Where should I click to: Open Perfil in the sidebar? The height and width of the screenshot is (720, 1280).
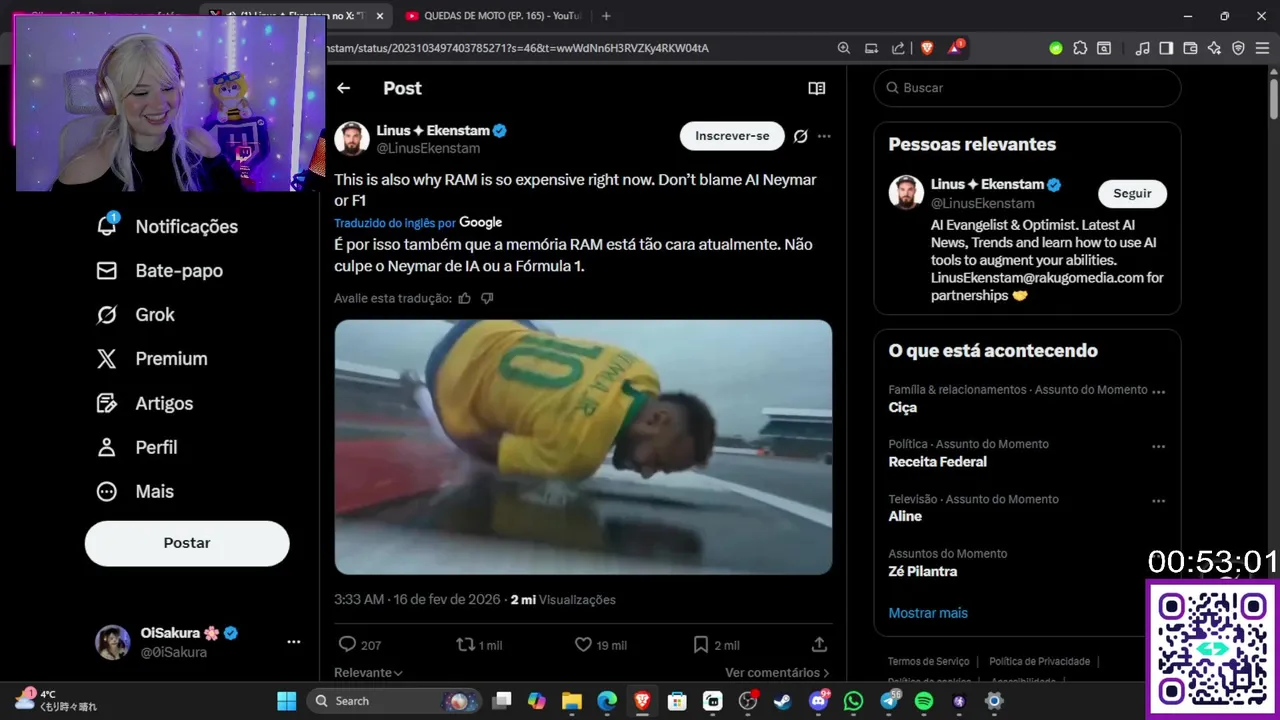click(x=136, y=447)
